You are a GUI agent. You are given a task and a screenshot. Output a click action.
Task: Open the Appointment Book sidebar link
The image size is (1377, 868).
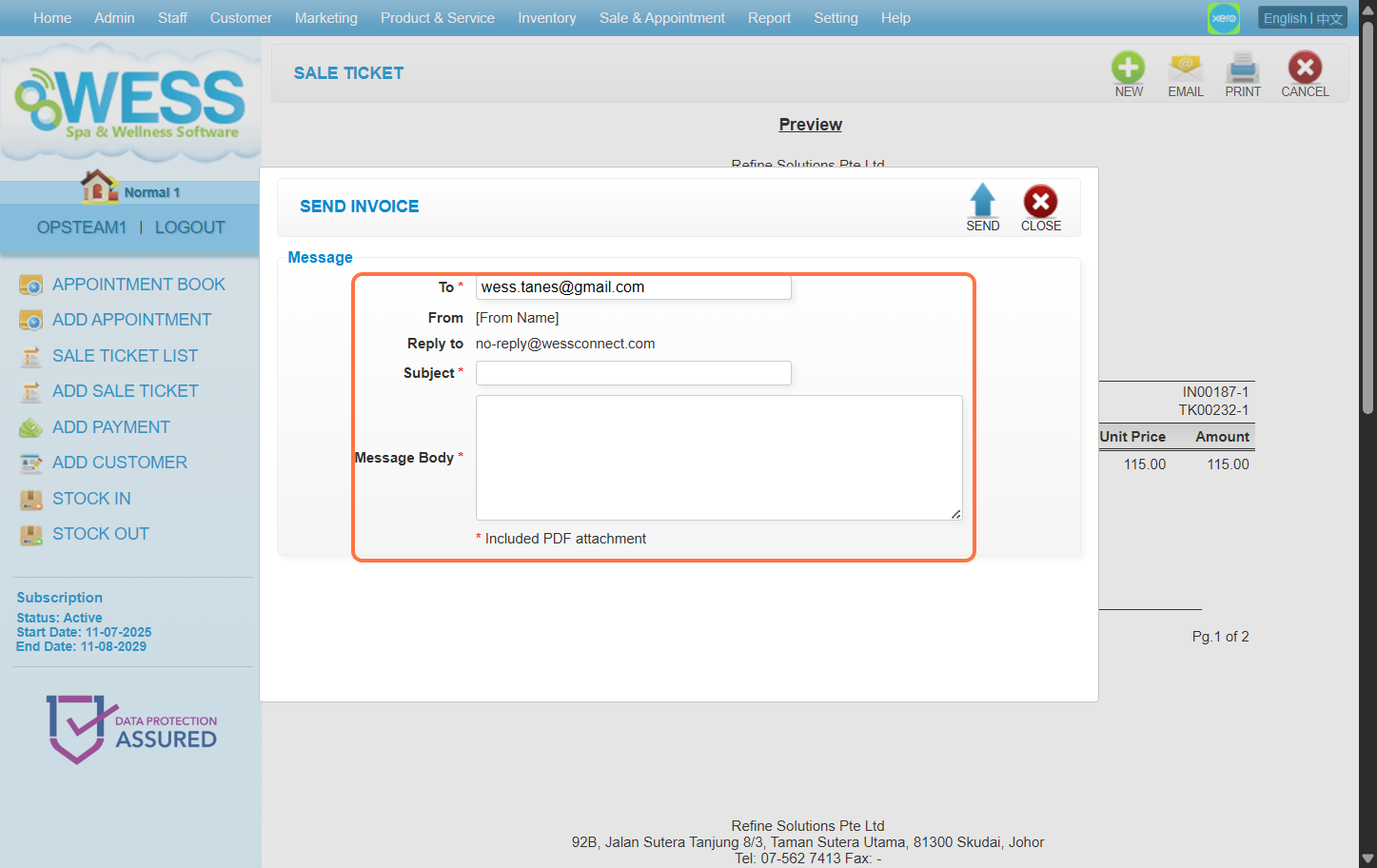click(138, 285)
